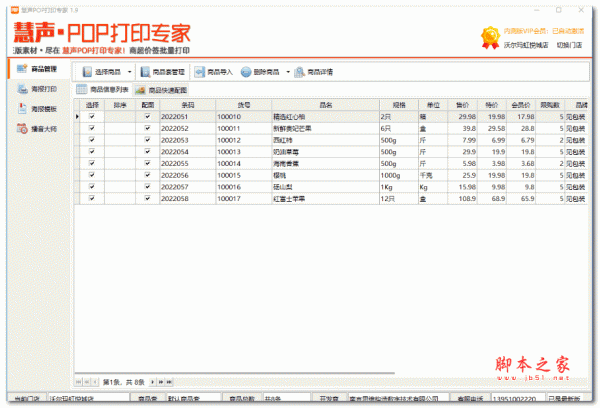Click the item number cell 100017
The width and height of the screenshot is (600, 408).
point(244,199)
